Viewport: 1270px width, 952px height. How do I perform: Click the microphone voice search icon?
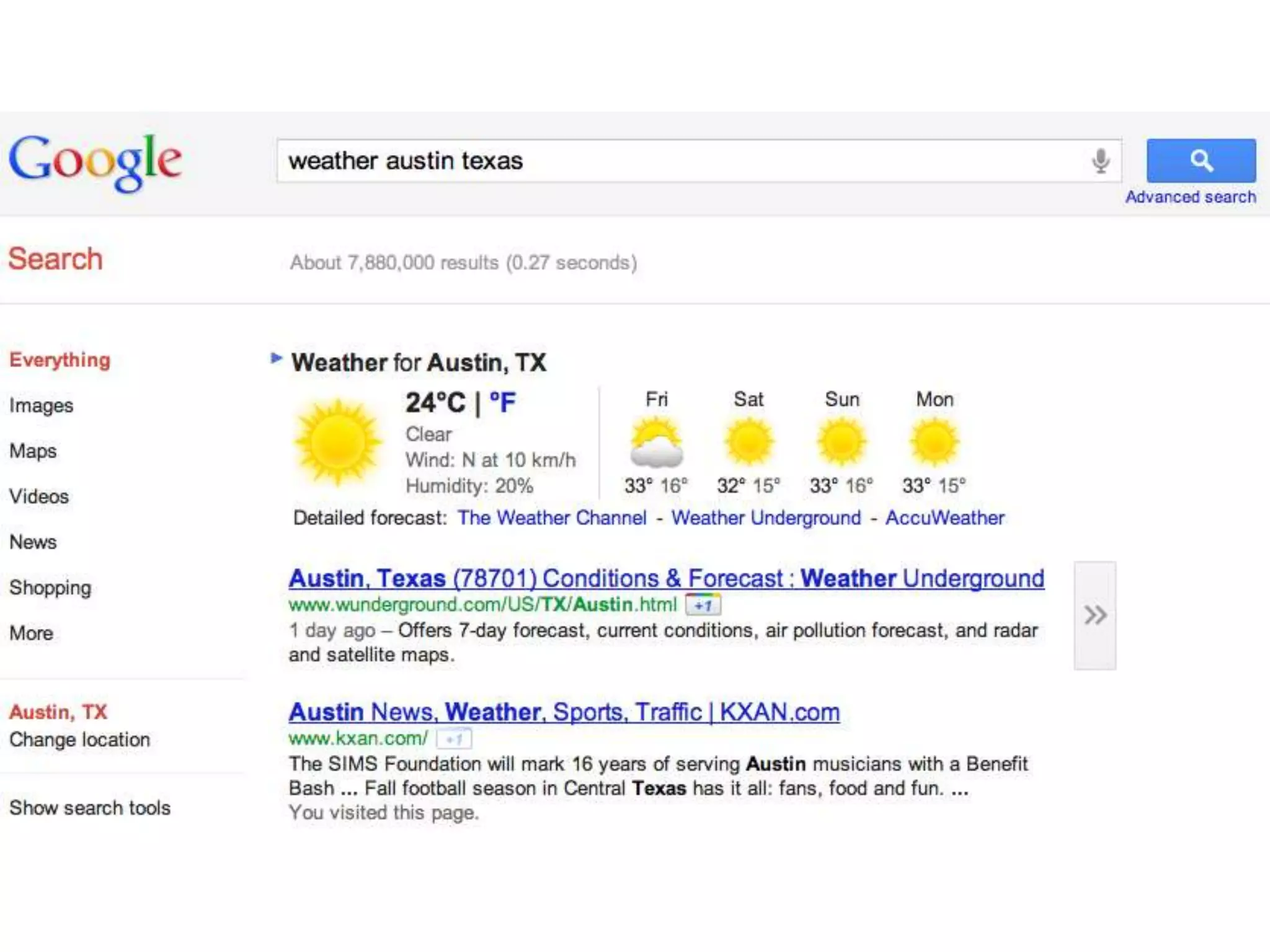[1101, 161]
